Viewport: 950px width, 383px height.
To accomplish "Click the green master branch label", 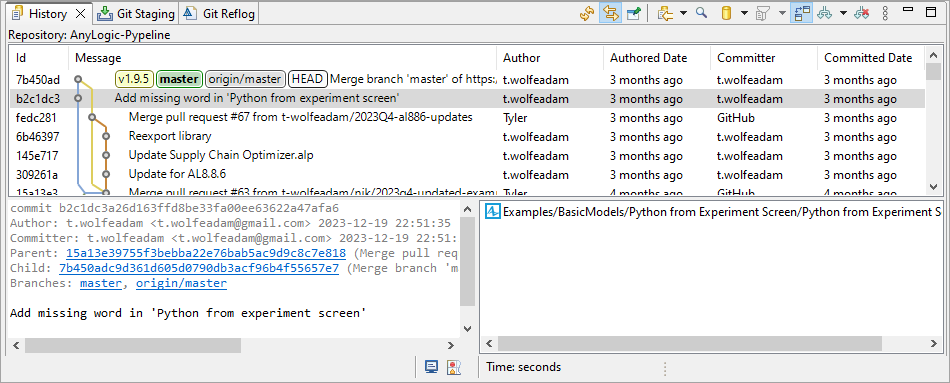I will pyautogui.click(x=179, y=79).
